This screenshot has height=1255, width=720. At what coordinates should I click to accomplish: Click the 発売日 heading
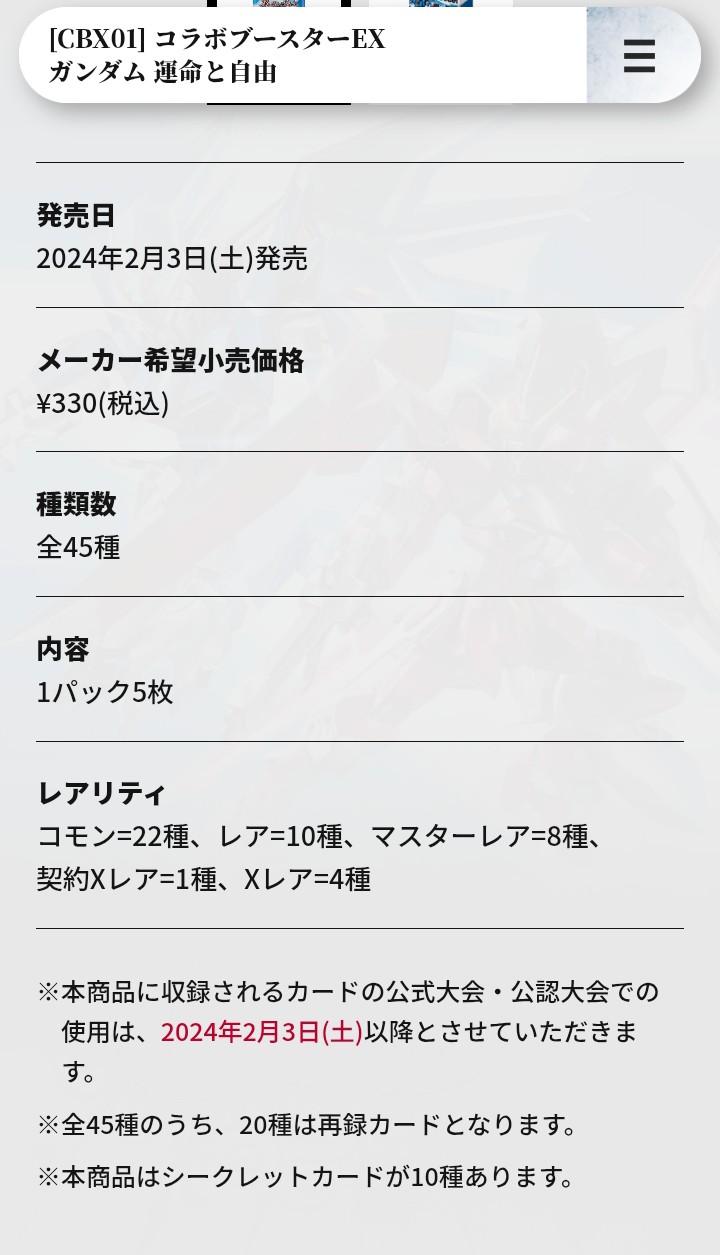point(76,215)
